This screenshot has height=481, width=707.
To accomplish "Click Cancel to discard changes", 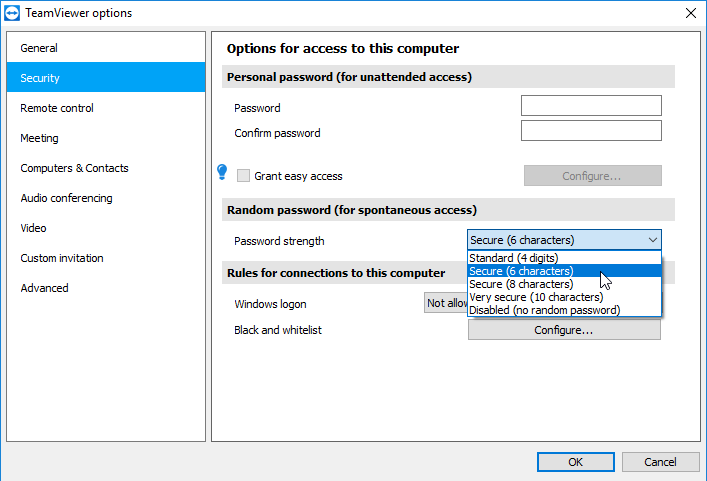I will (660, 462).
